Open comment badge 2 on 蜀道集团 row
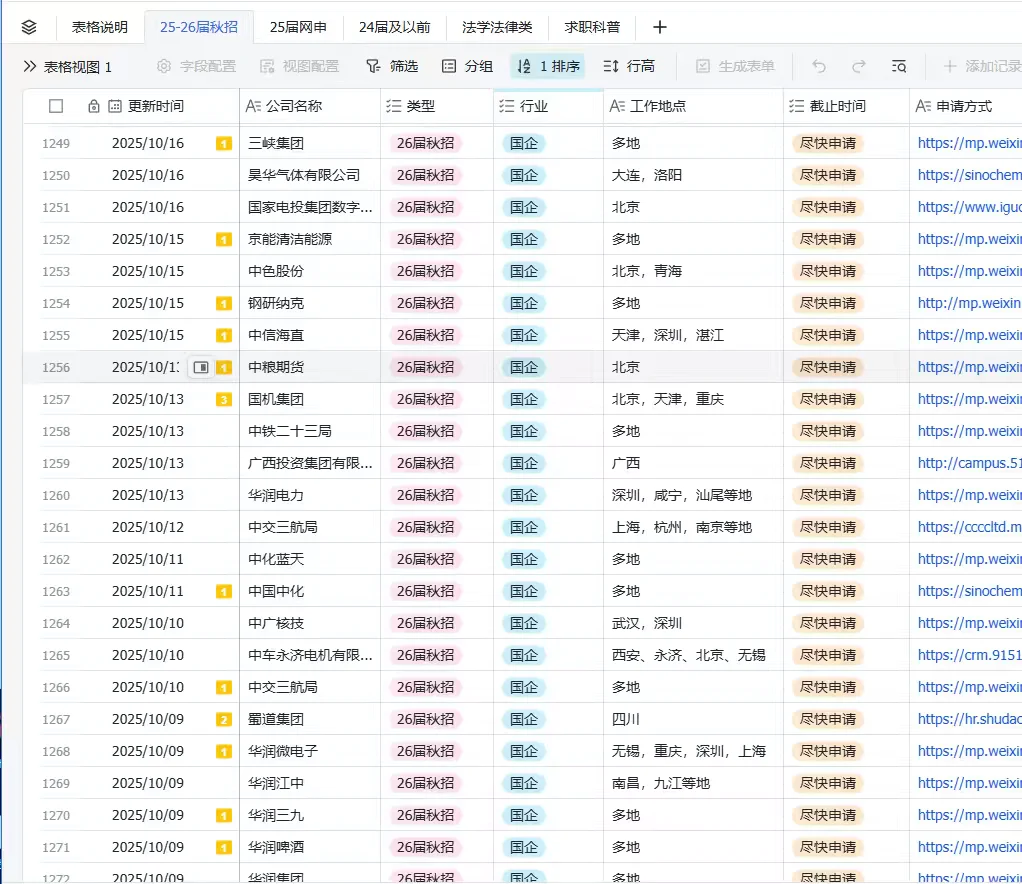Image resolution: width=1022 pixels, height=884 pixels. click(x=224, y=720)
